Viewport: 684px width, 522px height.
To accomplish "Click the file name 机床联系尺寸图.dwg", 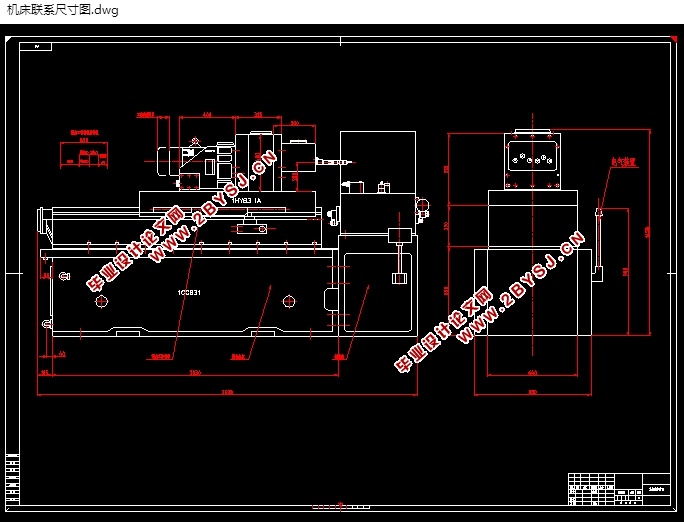I will [62, 10].
